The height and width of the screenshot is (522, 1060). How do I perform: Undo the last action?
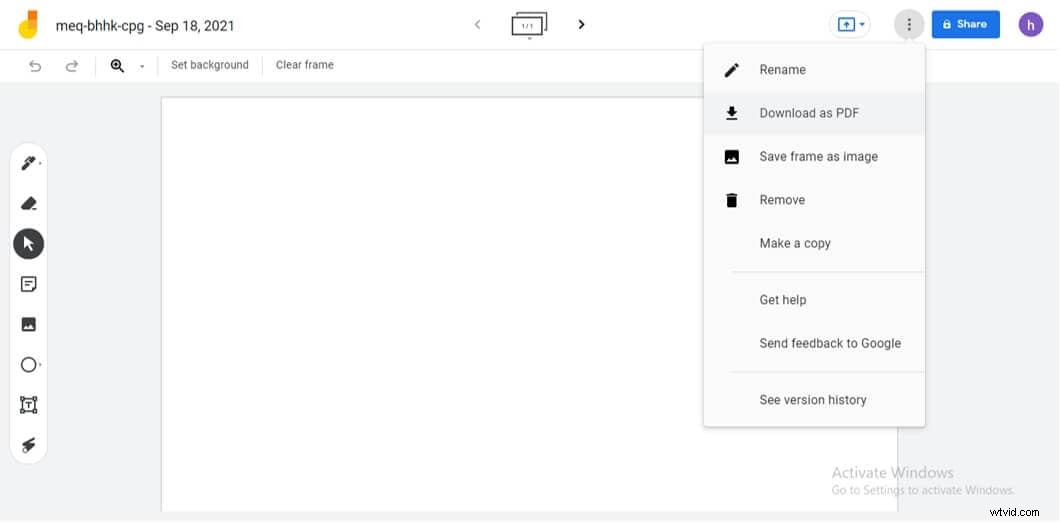(35, 66)
